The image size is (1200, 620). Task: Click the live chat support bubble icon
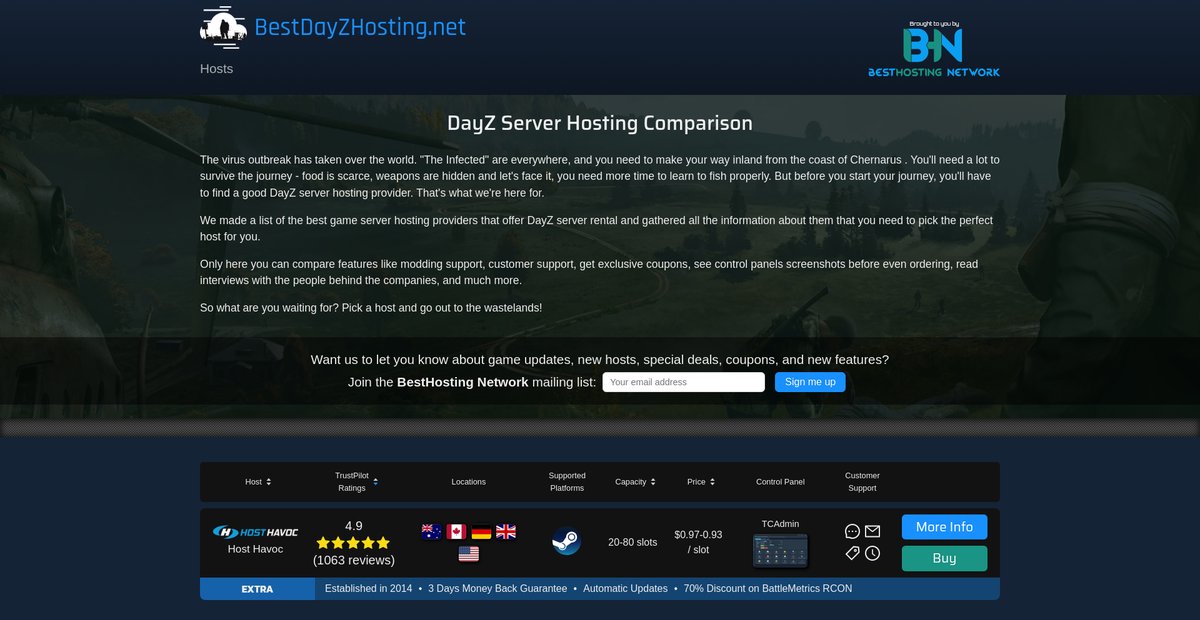pos(852,532)
